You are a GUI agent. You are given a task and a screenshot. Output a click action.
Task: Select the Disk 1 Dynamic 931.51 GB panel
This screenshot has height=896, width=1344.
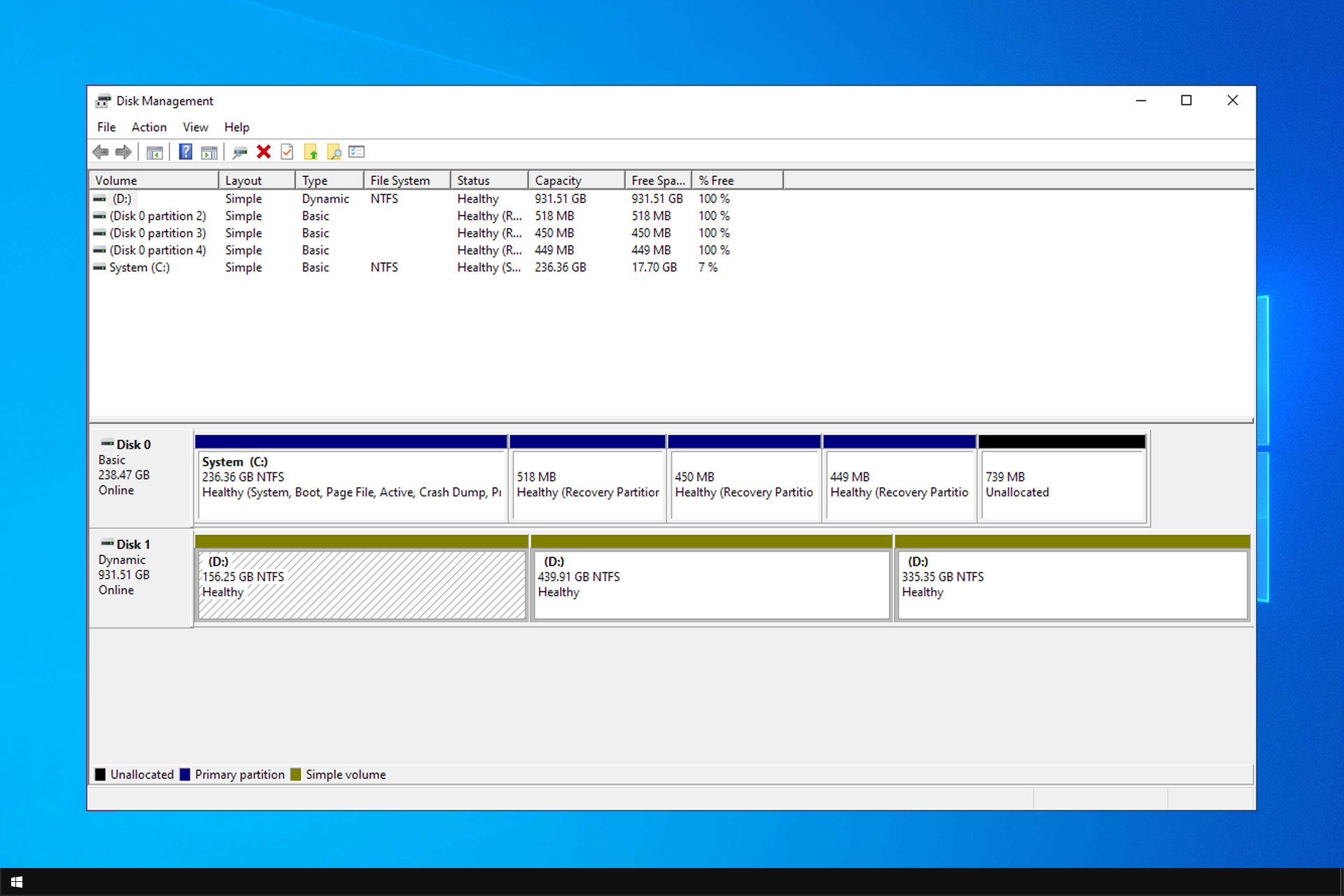(141, 578)
